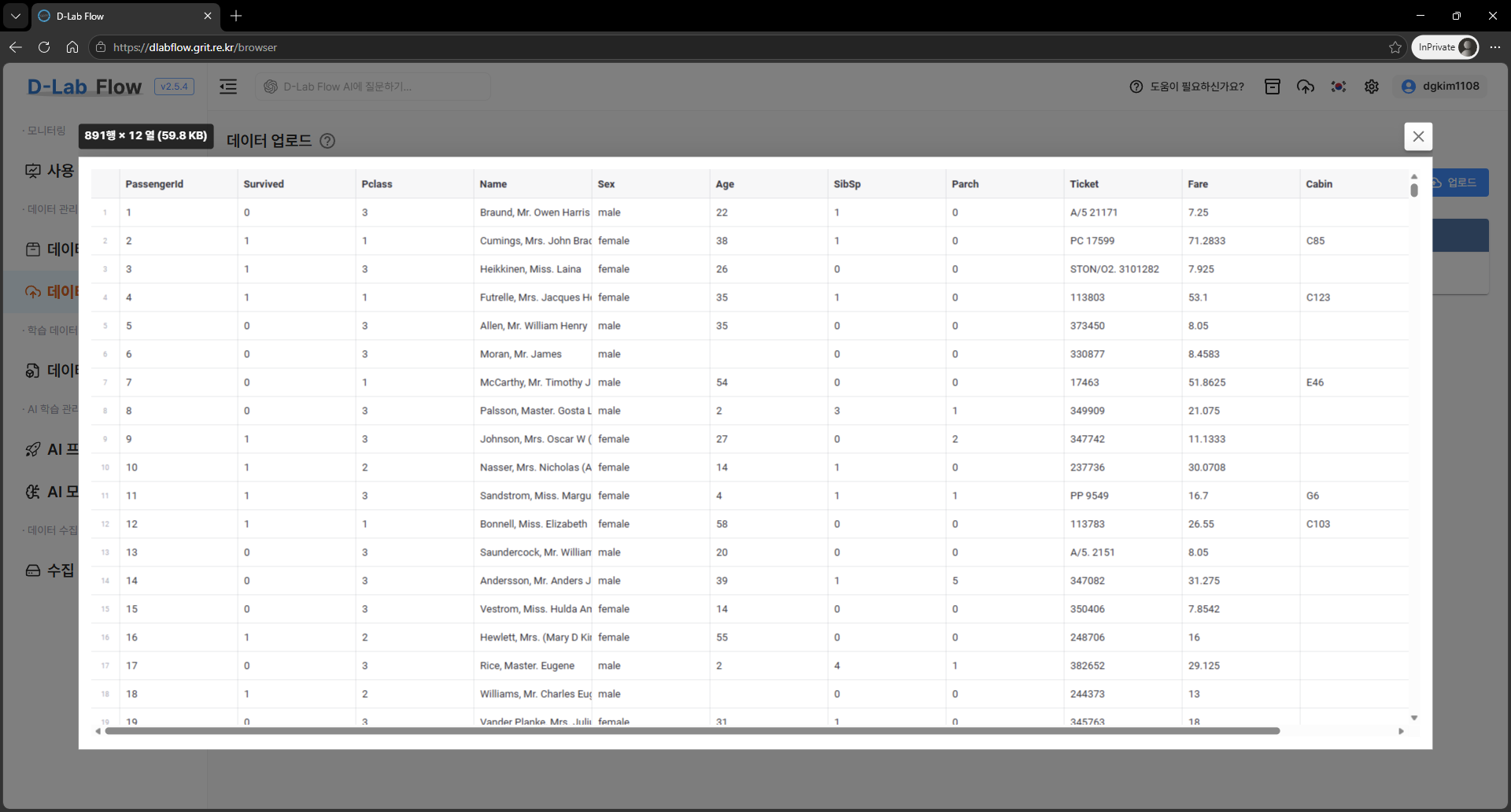Click the scroll down arrow of table
Image resolution: width=1511 pixels, height=812 pixels.
pyautogui.click(x=1414, y=718)
